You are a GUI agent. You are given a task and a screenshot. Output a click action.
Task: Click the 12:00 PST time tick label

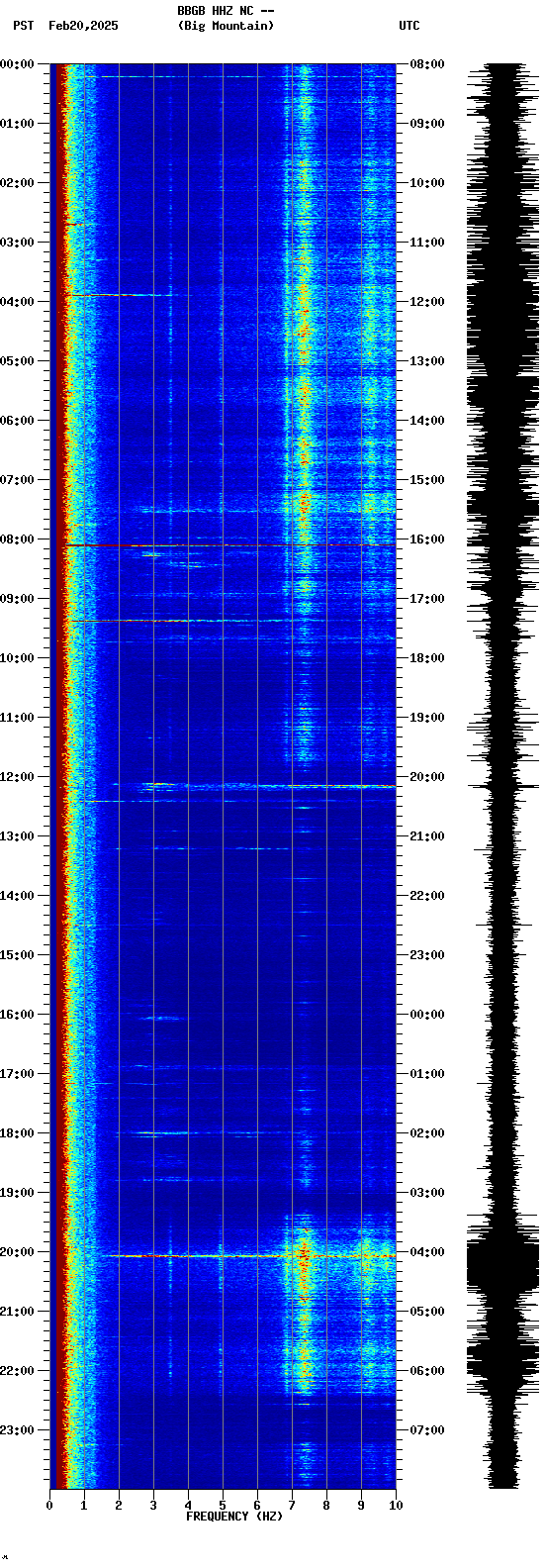tap(18, 777)
